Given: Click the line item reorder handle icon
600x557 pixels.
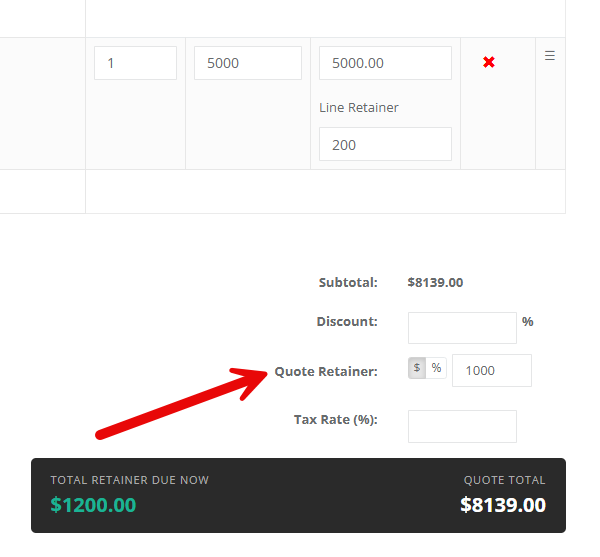Looking at the screenshot, I should 550,56.
